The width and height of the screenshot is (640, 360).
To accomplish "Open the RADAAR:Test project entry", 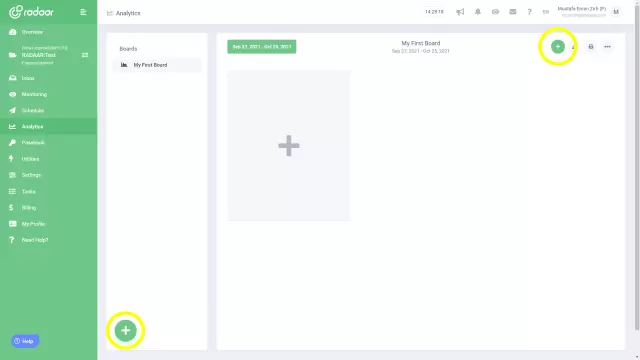I will 39,55.
